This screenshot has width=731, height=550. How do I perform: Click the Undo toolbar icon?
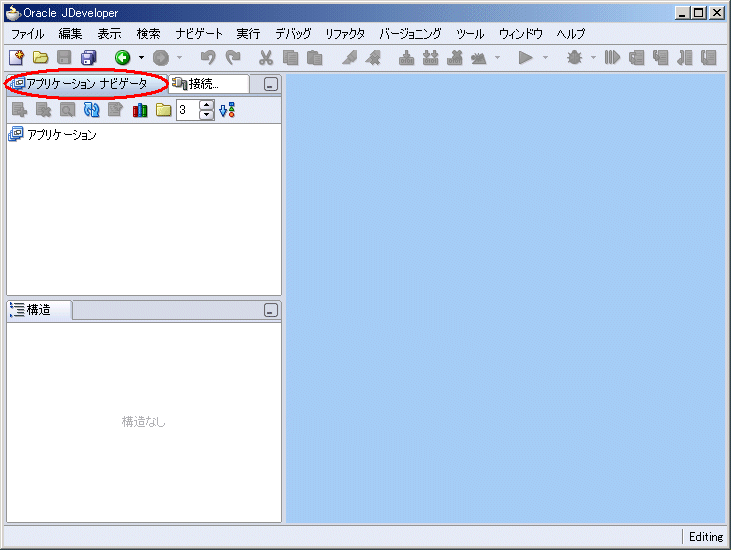[x=208, y=58]
